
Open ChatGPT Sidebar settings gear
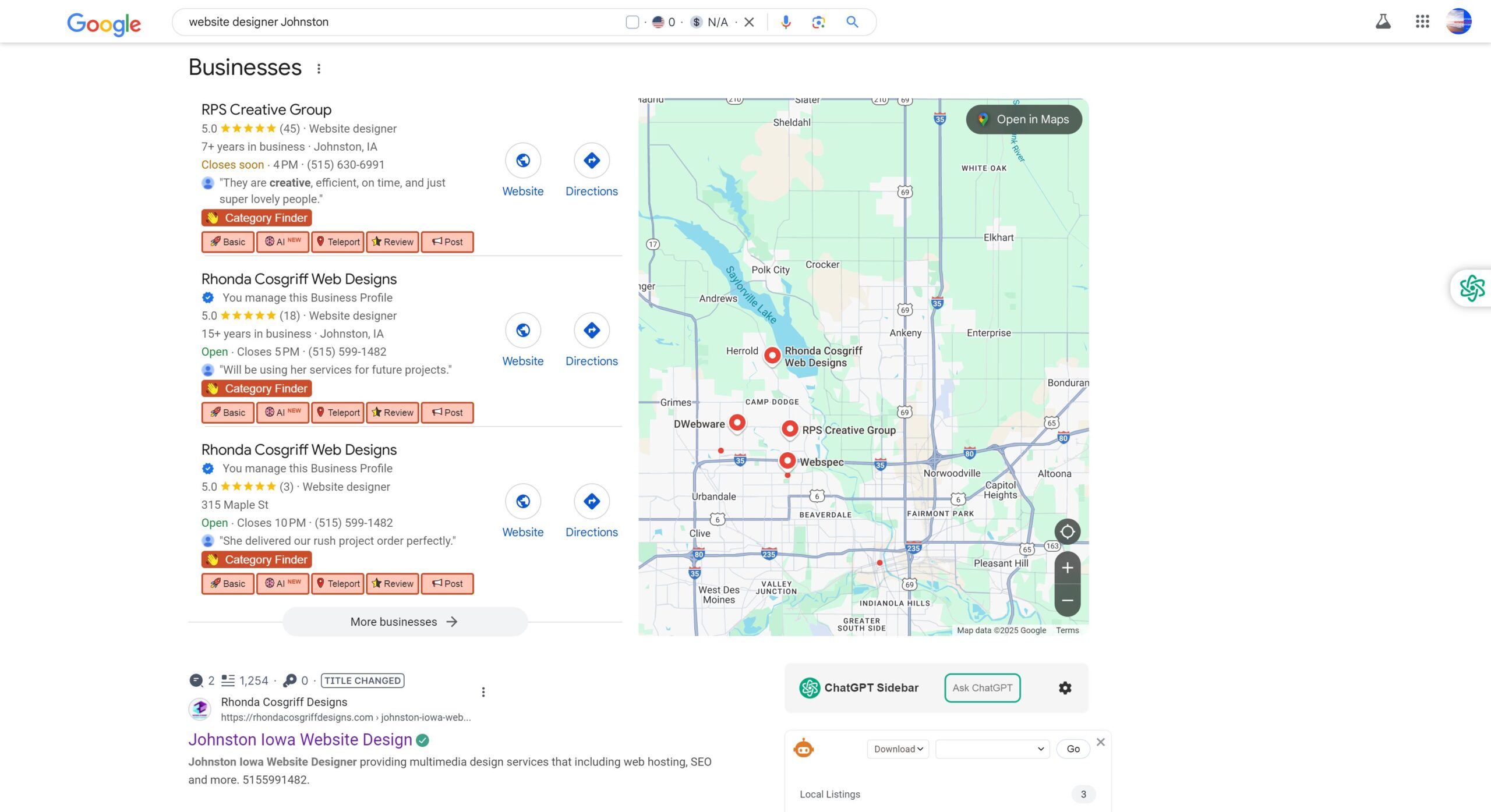pyautogui.click(x=1065, y=687)
